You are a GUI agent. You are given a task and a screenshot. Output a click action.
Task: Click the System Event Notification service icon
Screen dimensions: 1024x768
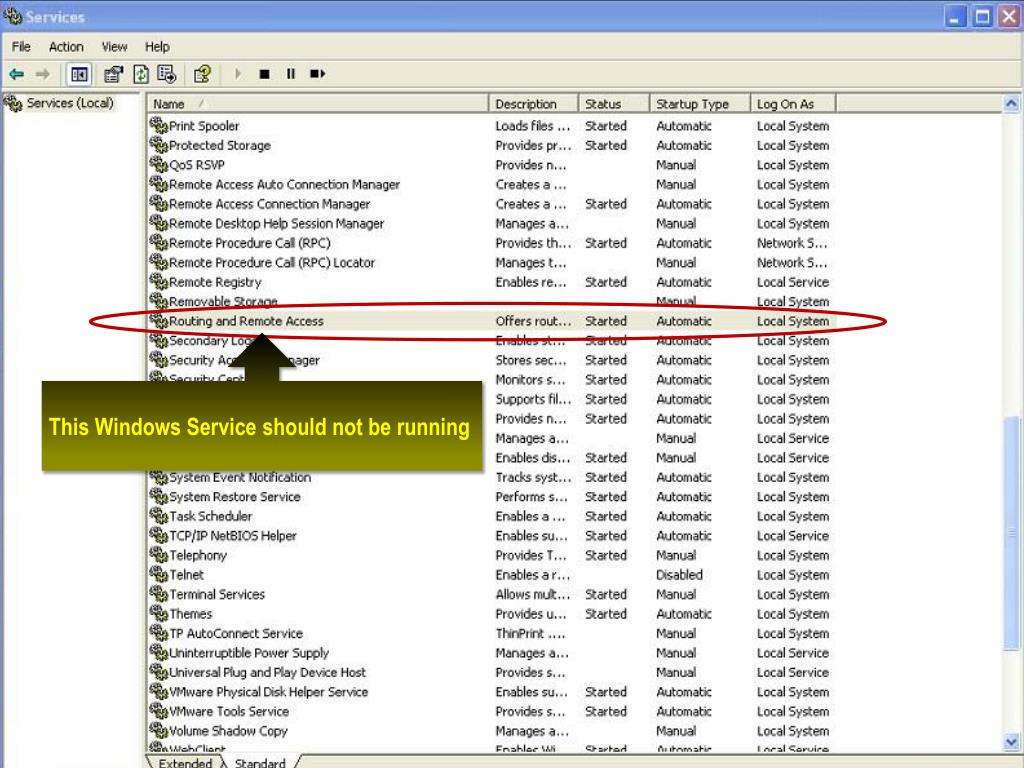158,477
